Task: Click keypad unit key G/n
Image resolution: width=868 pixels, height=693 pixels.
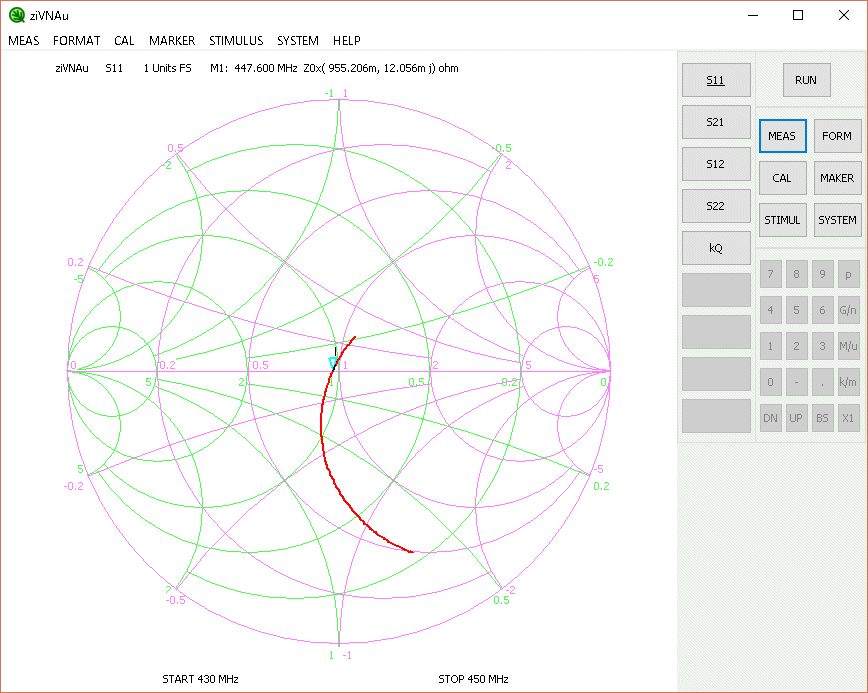Action: [x=849, y=310]
